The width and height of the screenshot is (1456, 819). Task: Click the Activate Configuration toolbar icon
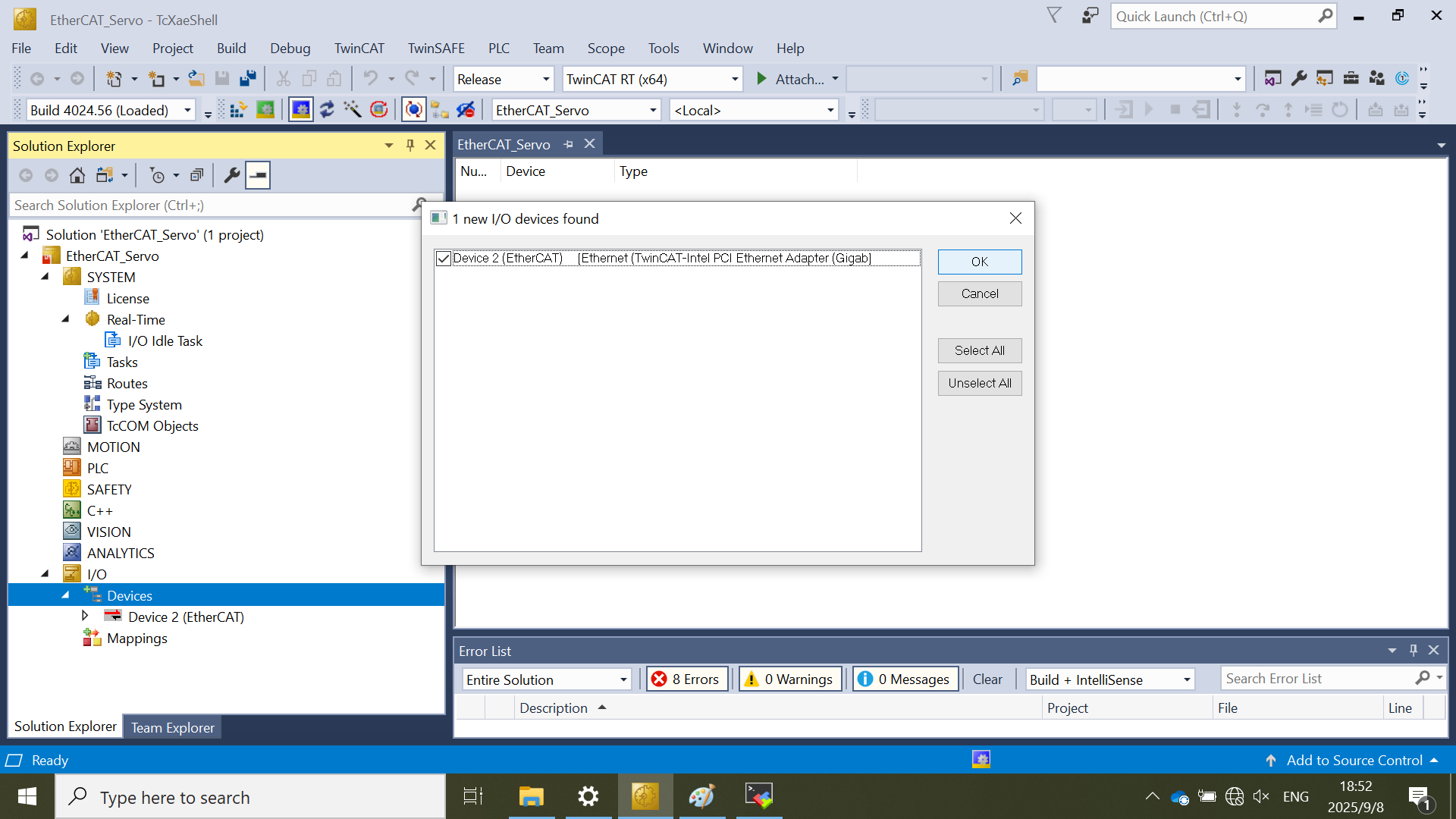(x=238, y=111)
